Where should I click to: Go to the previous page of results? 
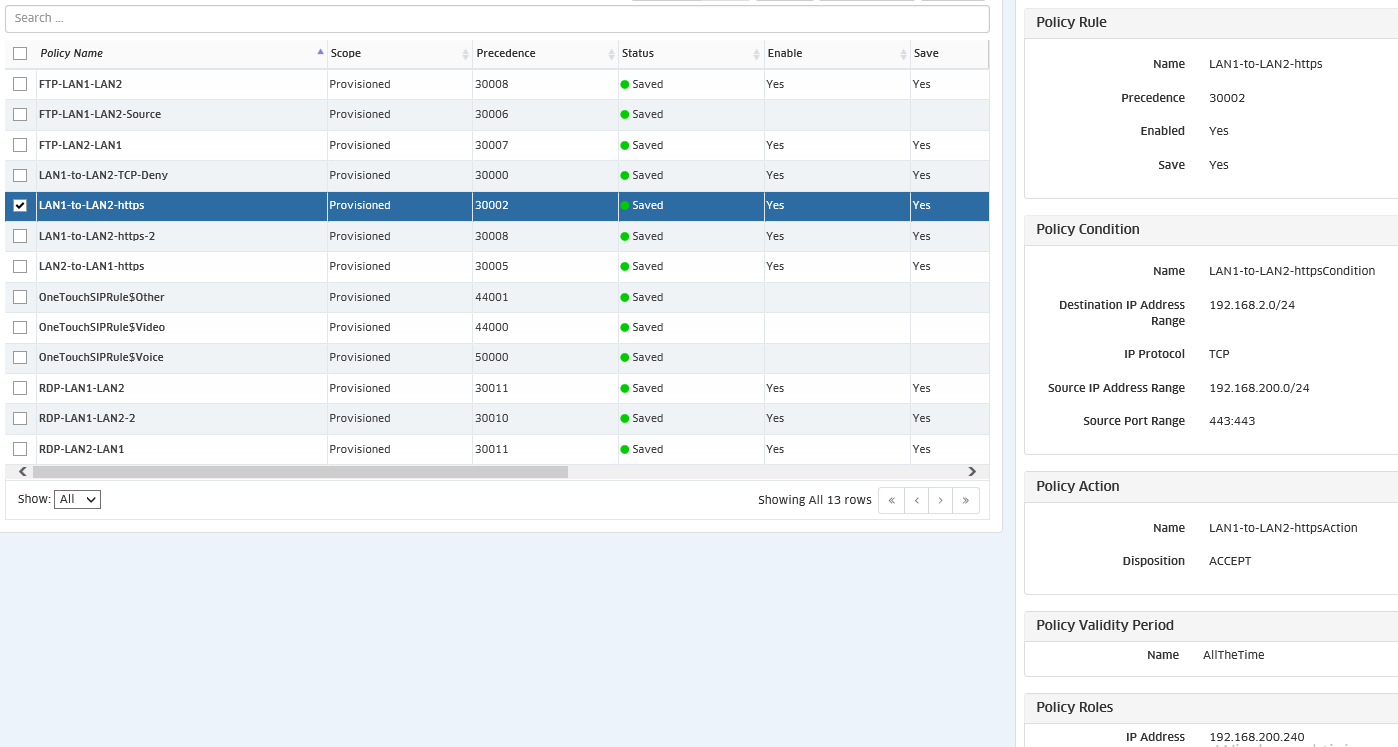(916, 500)
